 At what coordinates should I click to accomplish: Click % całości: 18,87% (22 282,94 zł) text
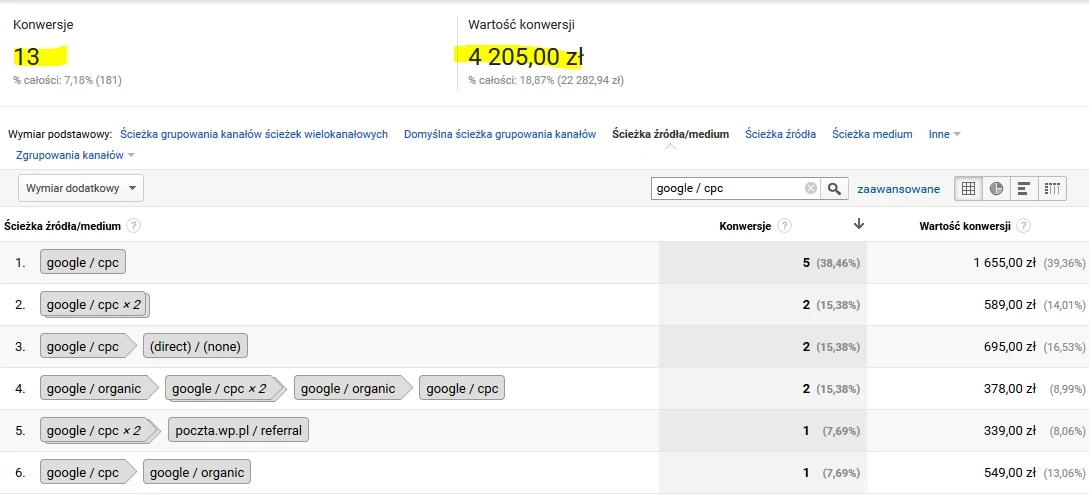coord(546,81)
